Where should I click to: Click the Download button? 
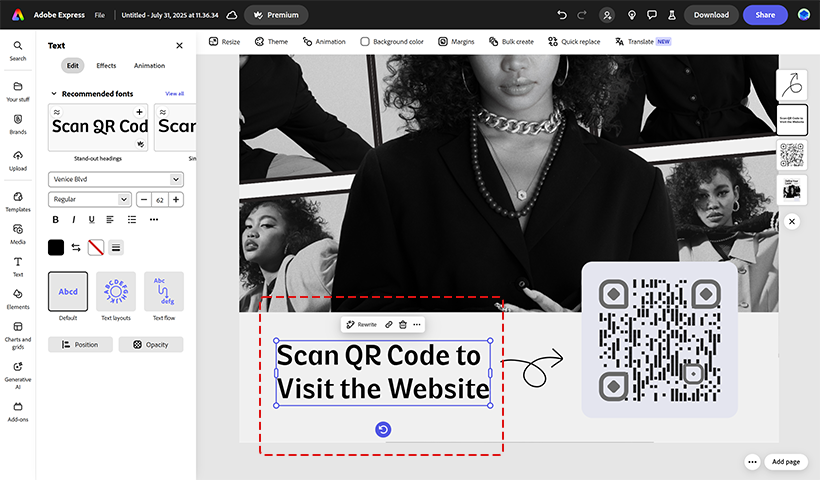point(711,15)
